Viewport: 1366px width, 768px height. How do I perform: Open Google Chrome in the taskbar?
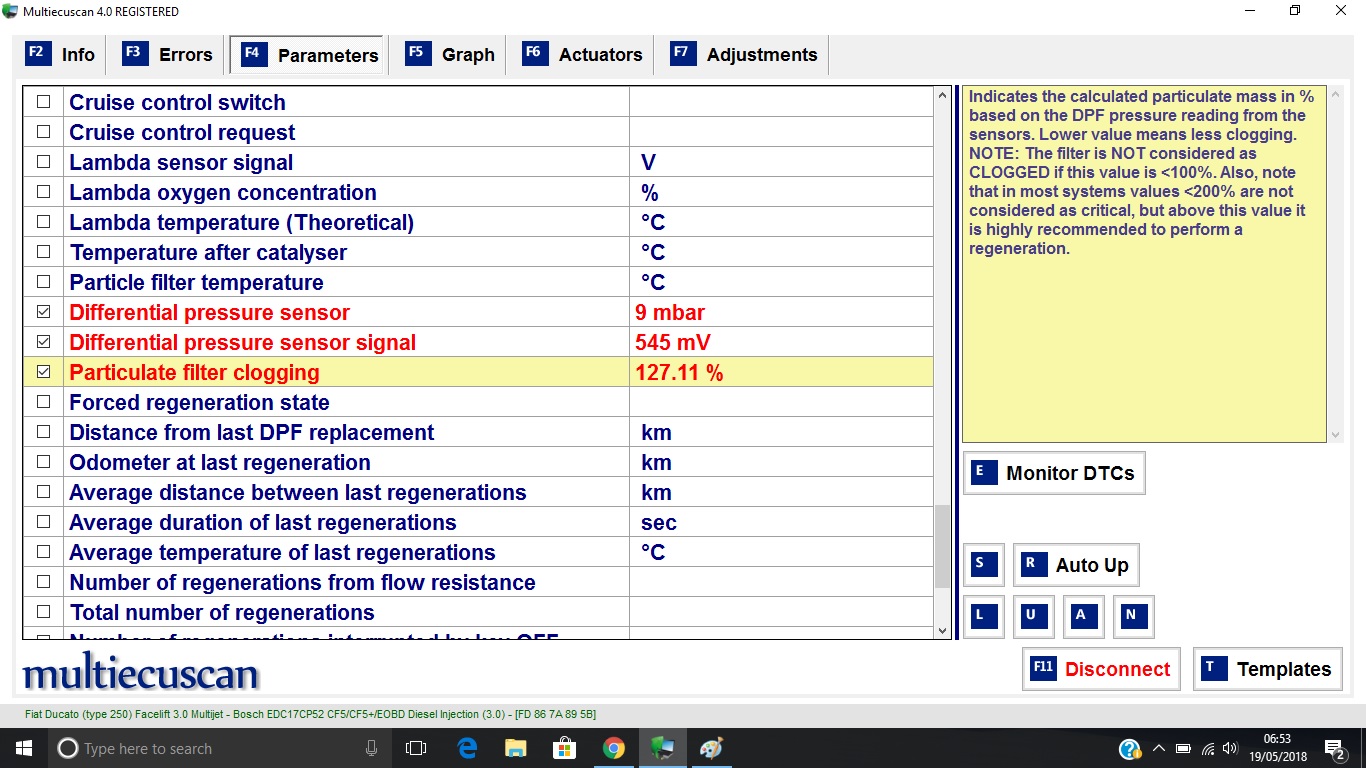pyautogui.click(x=613, y=748)
